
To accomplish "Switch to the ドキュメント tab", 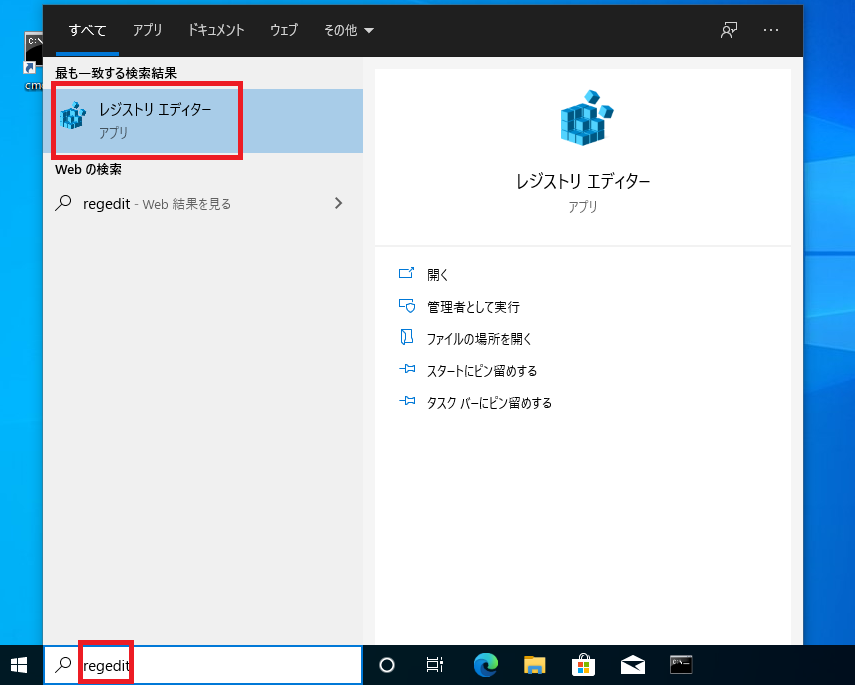I will 216,30.
